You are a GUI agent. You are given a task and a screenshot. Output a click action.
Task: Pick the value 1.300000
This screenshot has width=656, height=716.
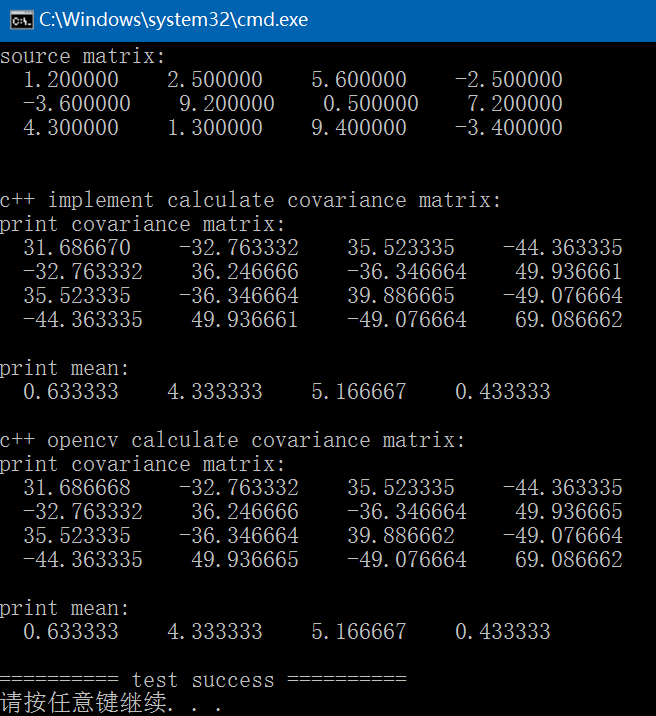click(215, 128)
